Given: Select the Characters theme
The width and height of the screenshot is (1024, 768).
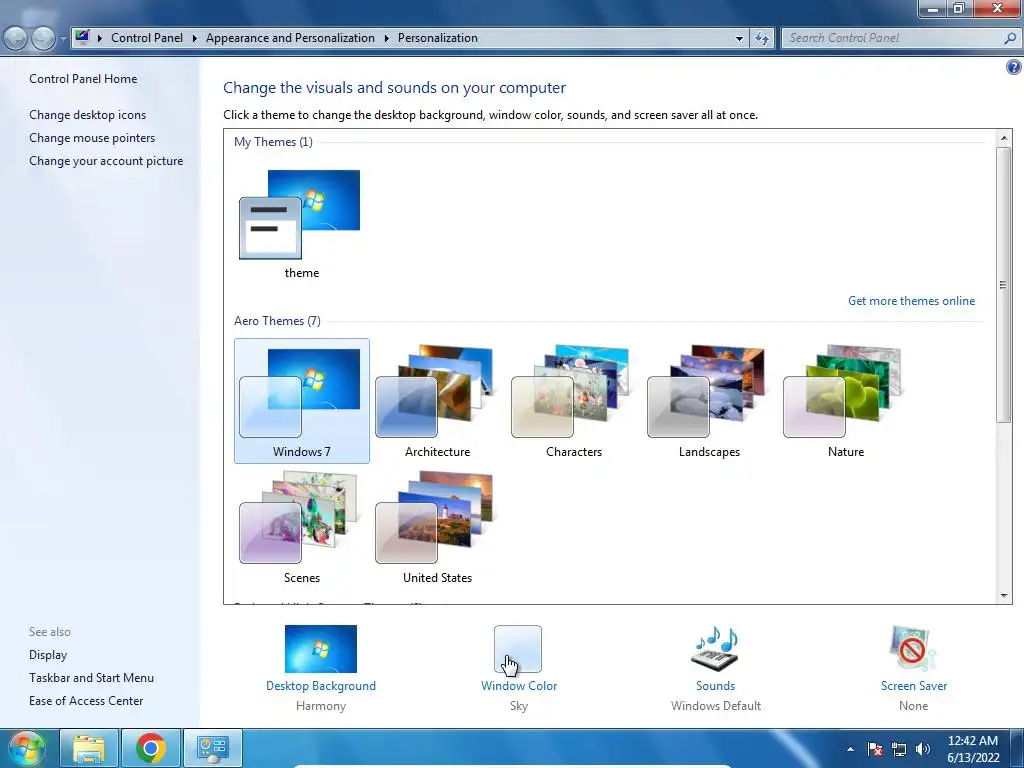Looking at the screenshot, I should pyautogui.click(x=573, y=401).
